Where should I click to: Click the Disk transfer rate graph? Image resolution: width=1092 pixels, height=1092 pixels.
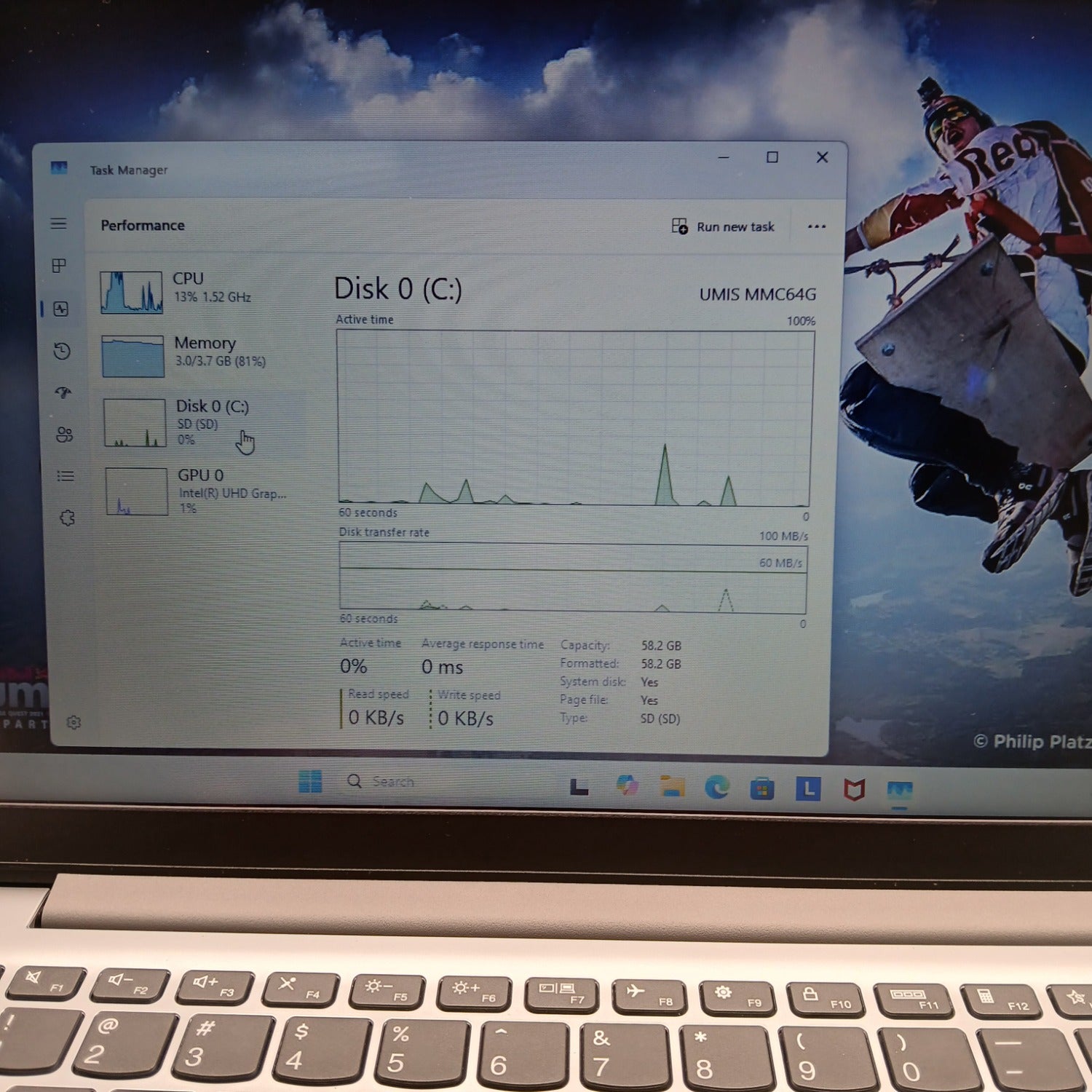coord(573,577)
